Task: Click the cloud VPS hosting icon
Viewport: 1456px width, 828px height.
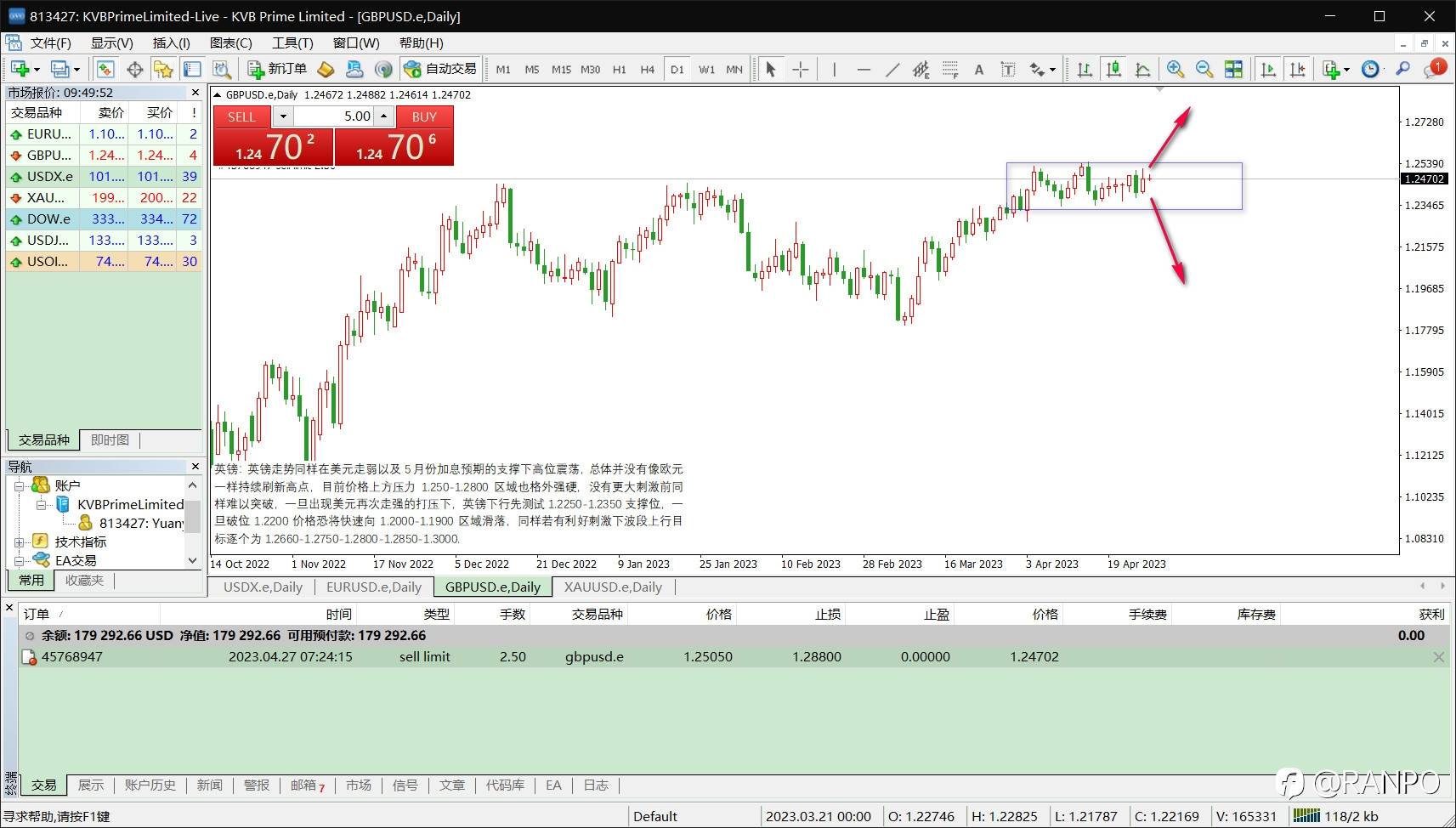Action: pos(355,69)
